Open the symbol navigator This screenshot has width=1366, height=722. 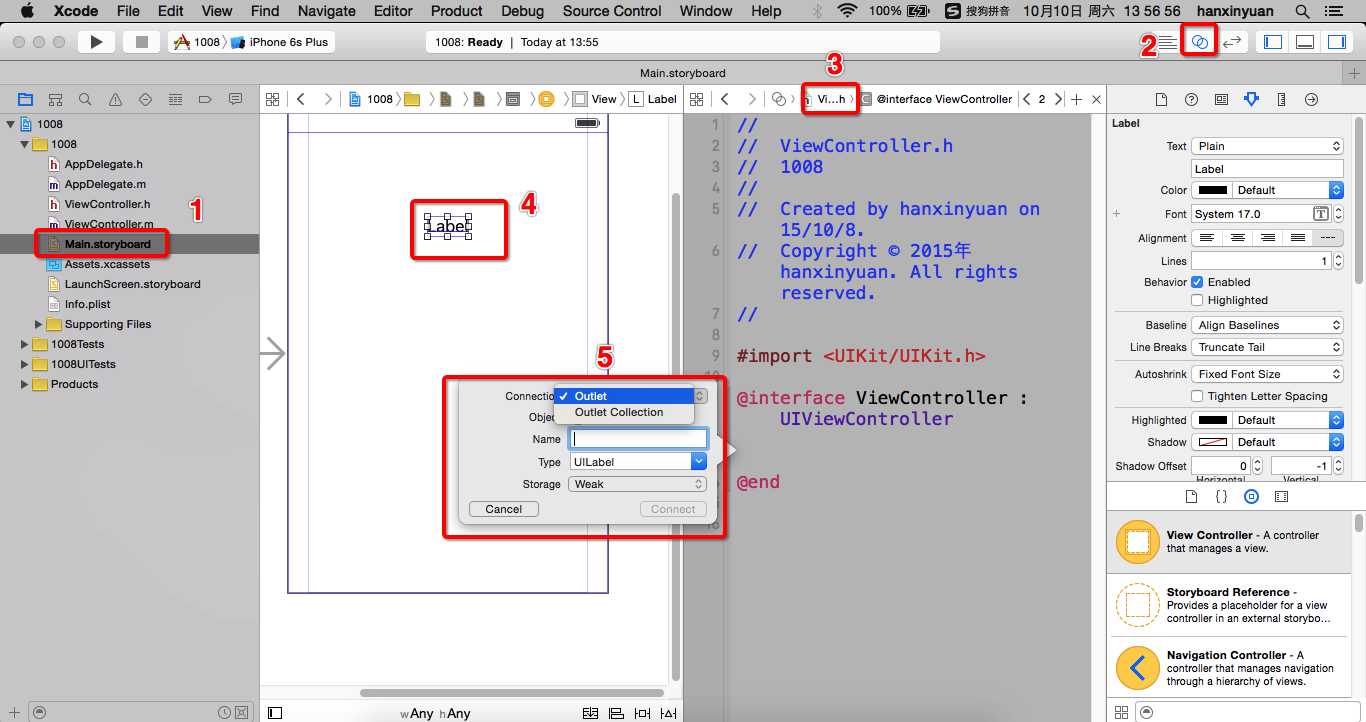[x=55, y=99]
